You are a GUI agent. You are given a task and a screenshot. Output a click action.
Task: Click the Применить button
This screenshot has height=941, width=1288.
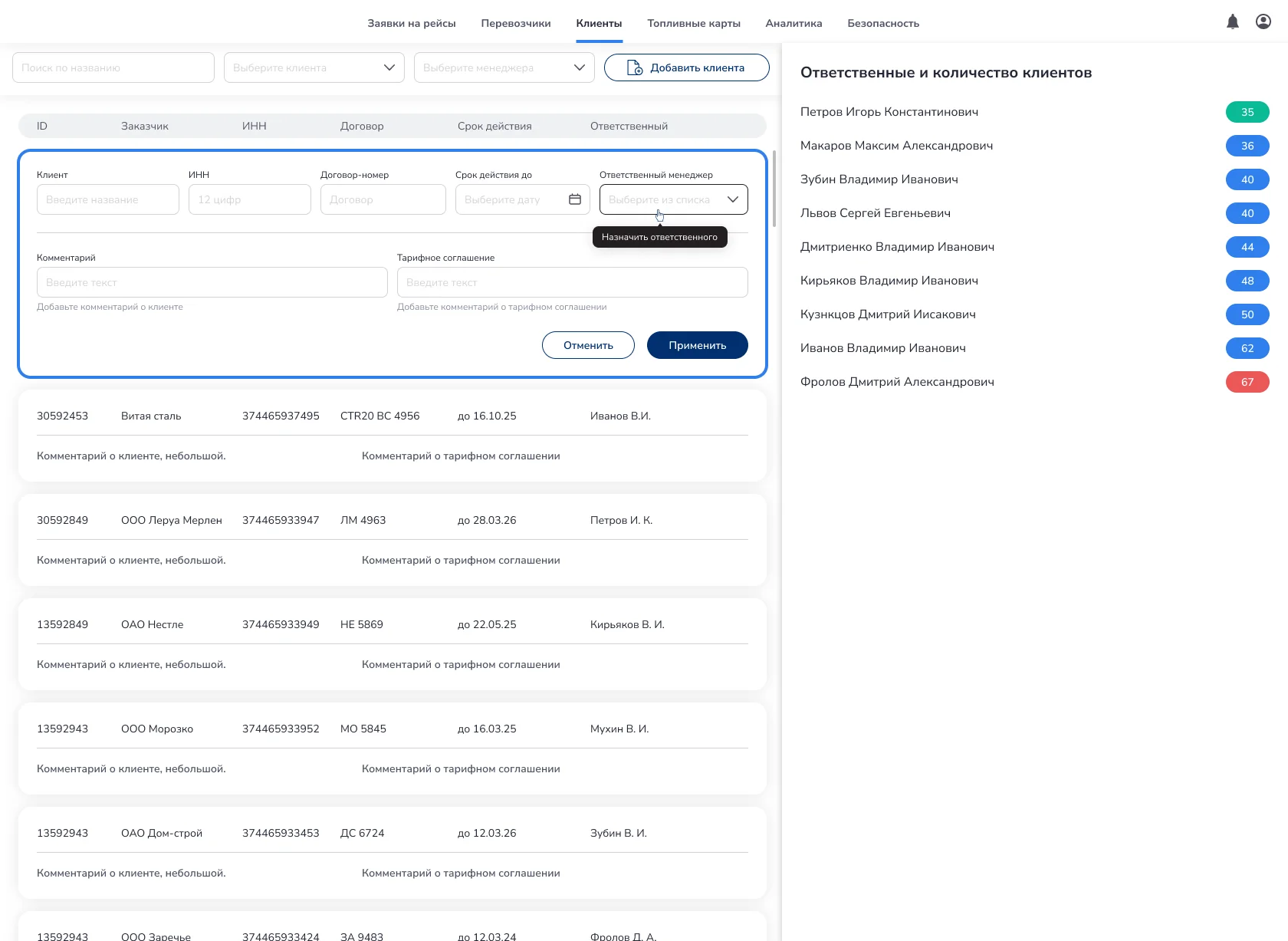tap(698, 345)
